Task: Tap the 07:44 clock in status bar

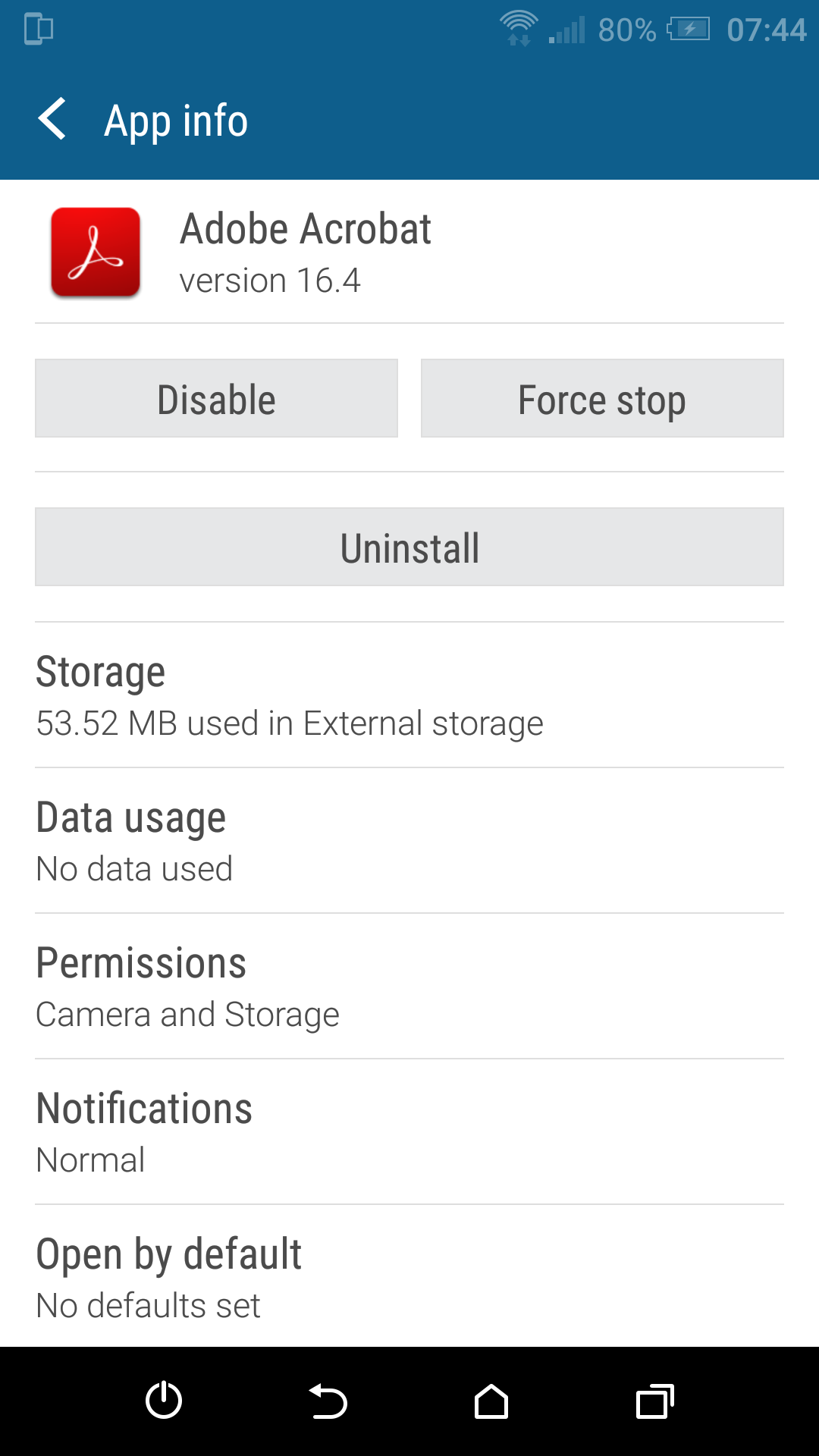Action: [766, 30]
